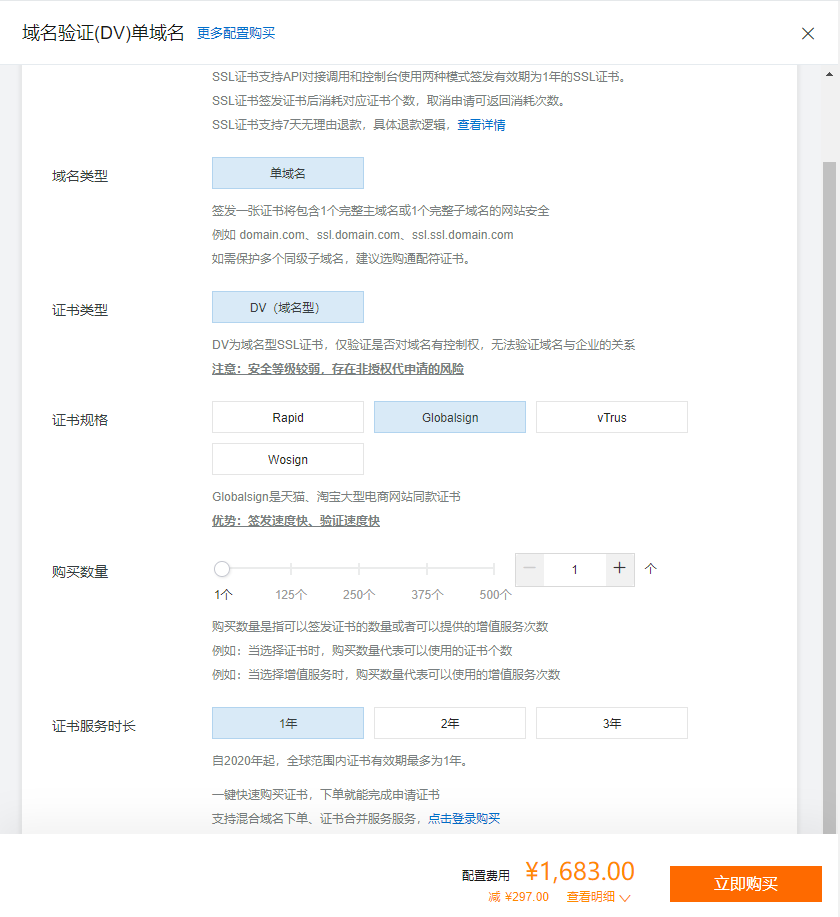This screenshot has width=840, height=917.
Task: Select the DV（域名型） certificate type
Action: [288, 307]
